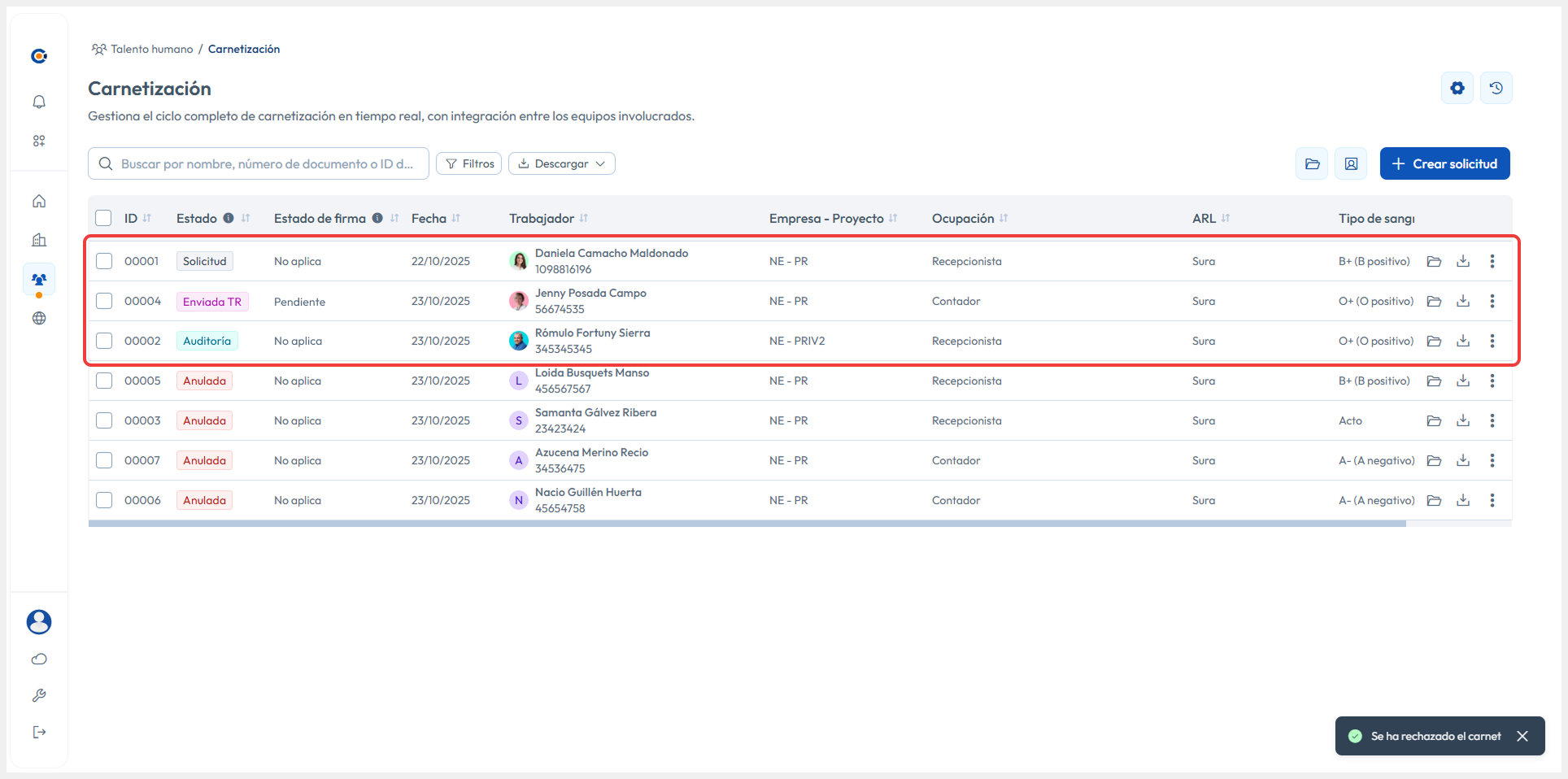Click the logout icon in sidebar
The image size is (1568, 779).
coord(39,732)
